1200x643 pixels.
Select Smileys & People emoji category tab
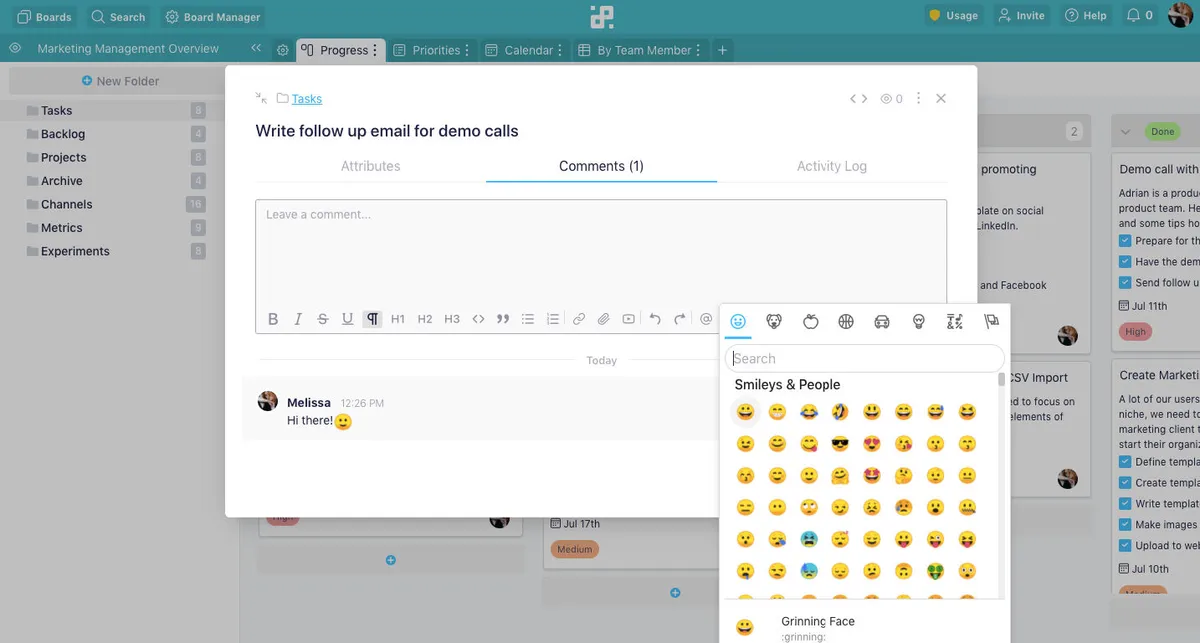point(738,321)
